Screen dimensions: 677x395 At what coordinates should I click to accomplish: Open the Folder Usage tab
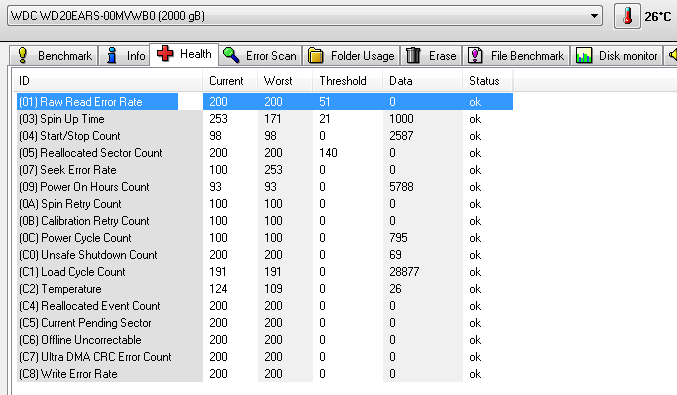pos(351,56)
